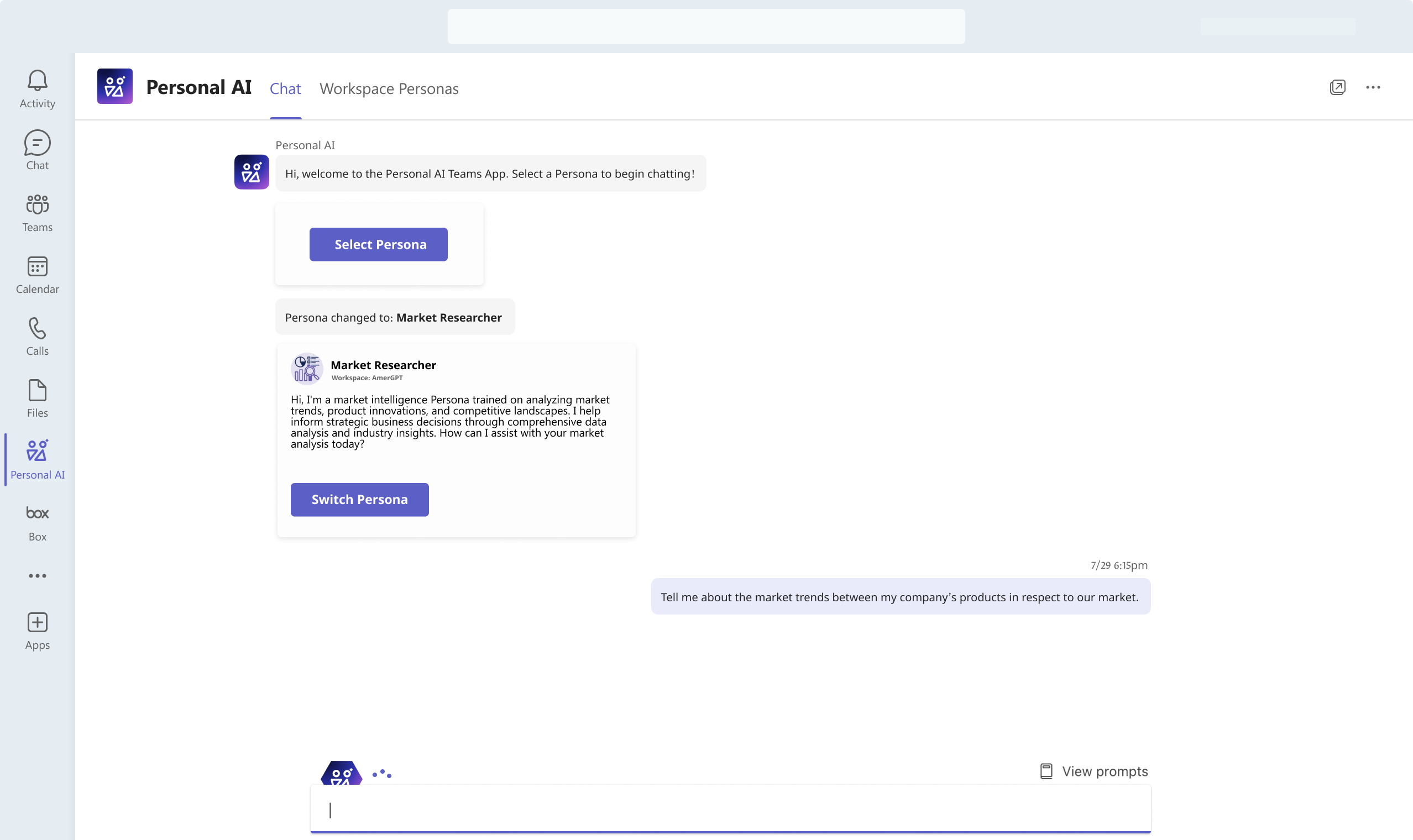
Task: Click the persona introduction paragraph
Action: coord(451,422)
